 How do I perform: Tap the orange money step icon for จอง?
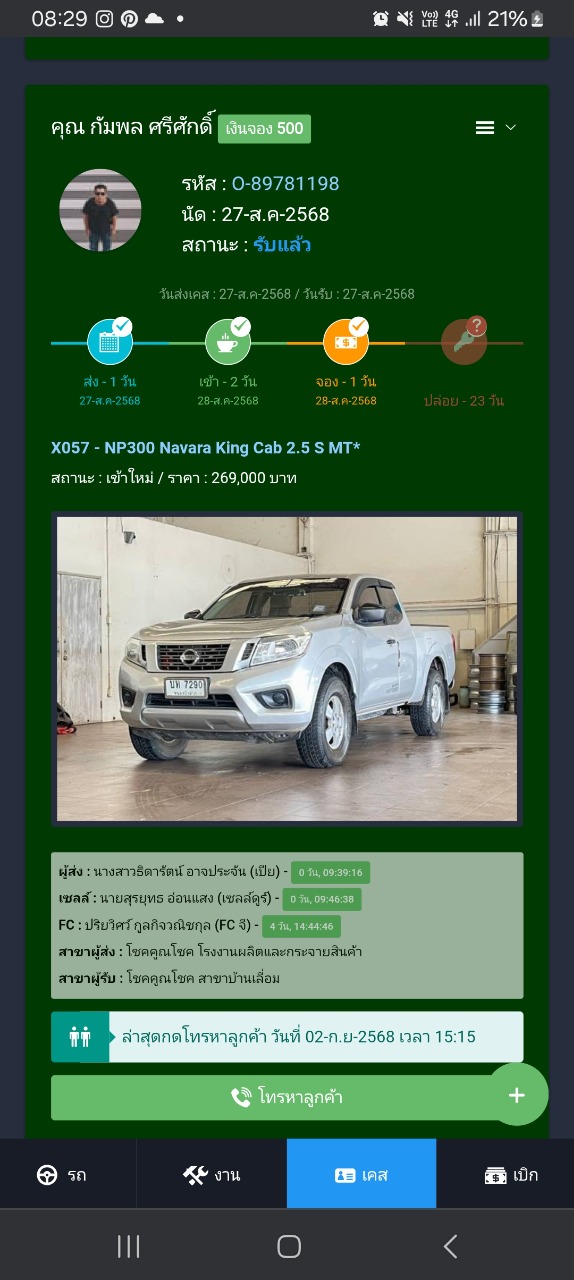[346, 342]
